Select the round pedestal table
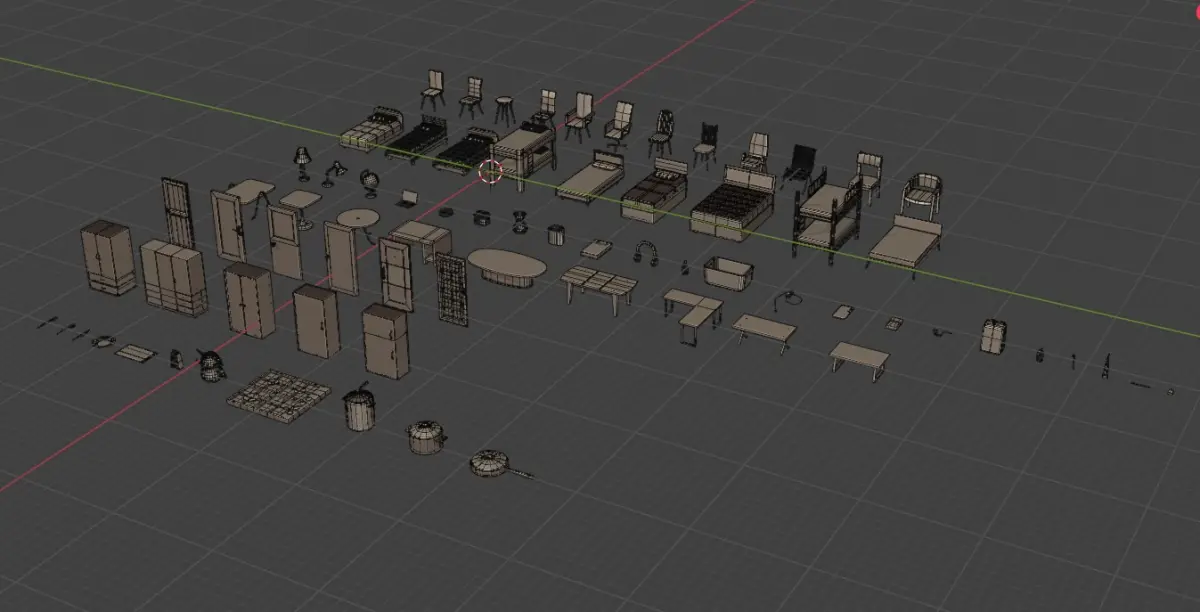 tap(359, 224)
